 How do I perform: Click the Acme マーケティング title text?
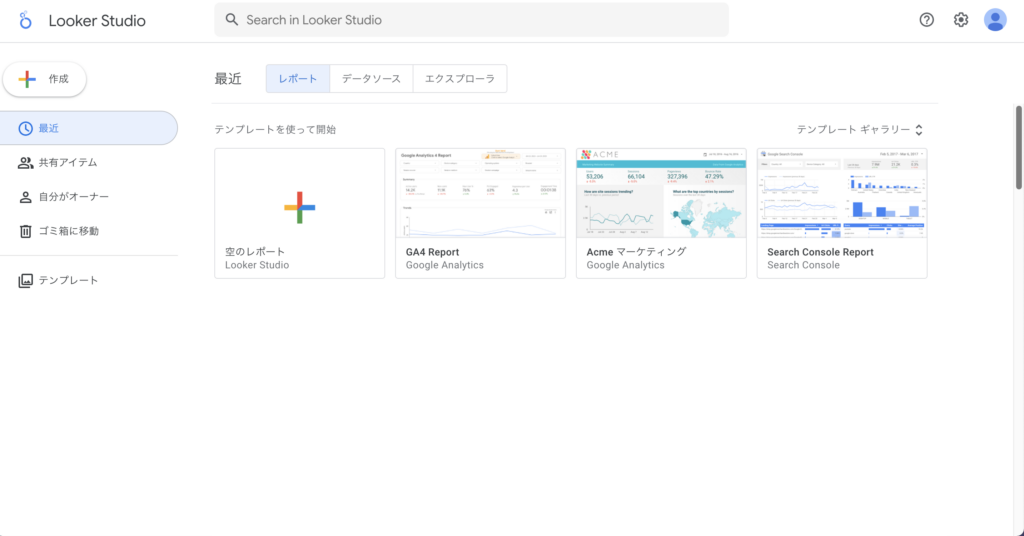(636, 252)
